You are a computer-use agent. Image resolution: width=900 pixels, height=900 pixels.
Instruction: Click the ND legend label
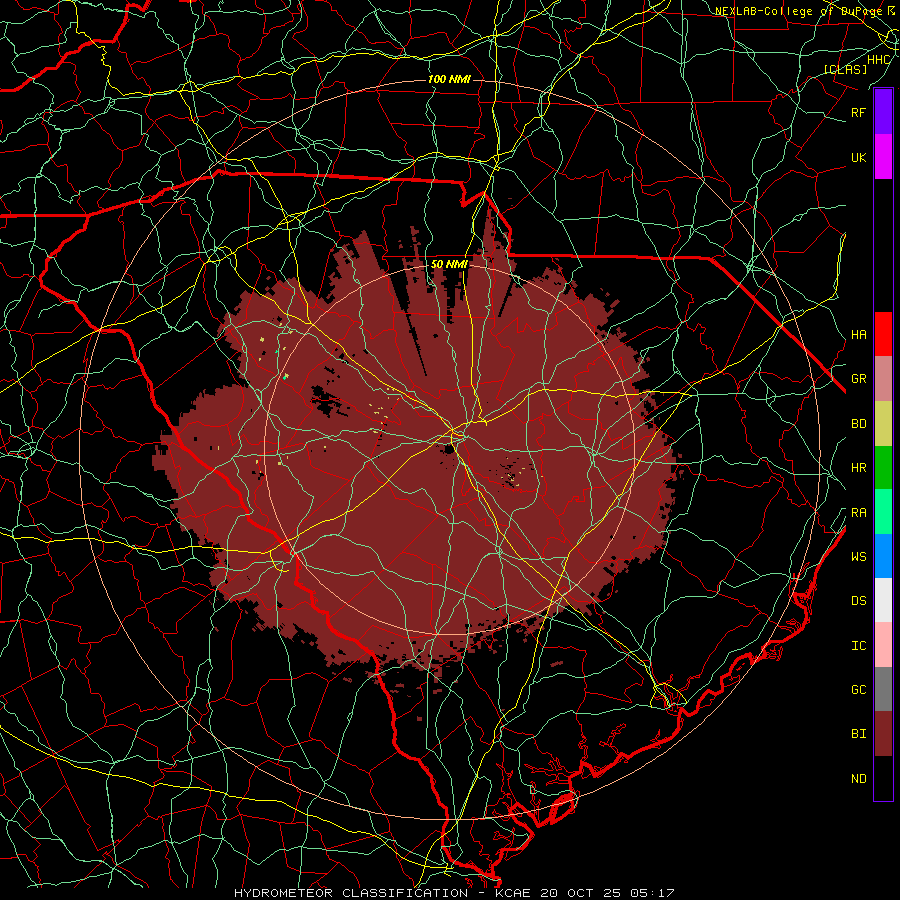858,779
